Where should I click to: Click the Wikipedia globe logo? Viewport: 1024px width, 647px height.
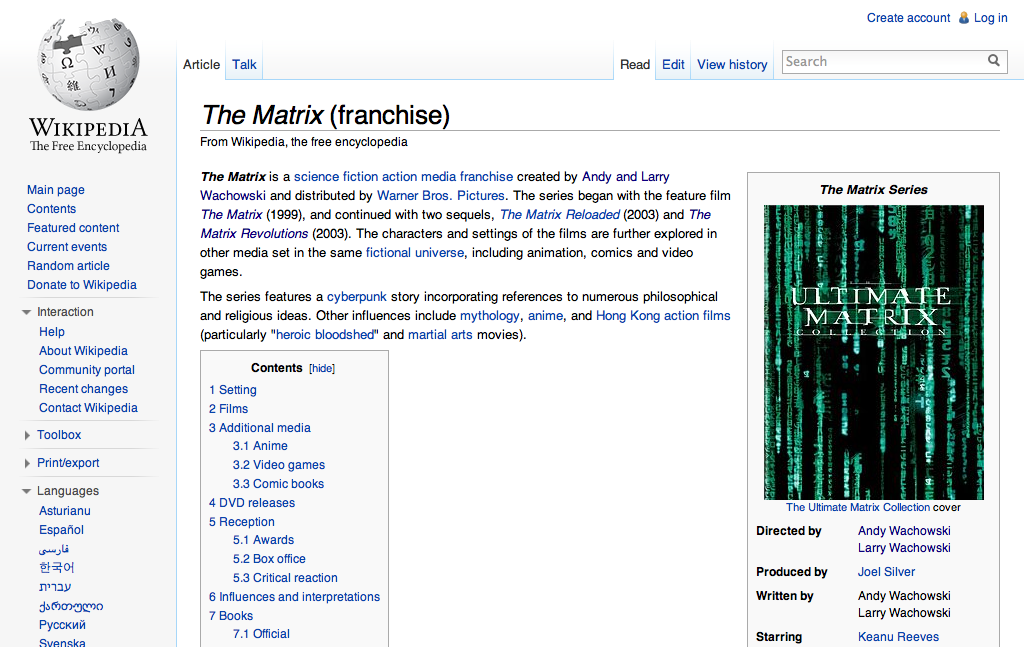pos(88,63)
